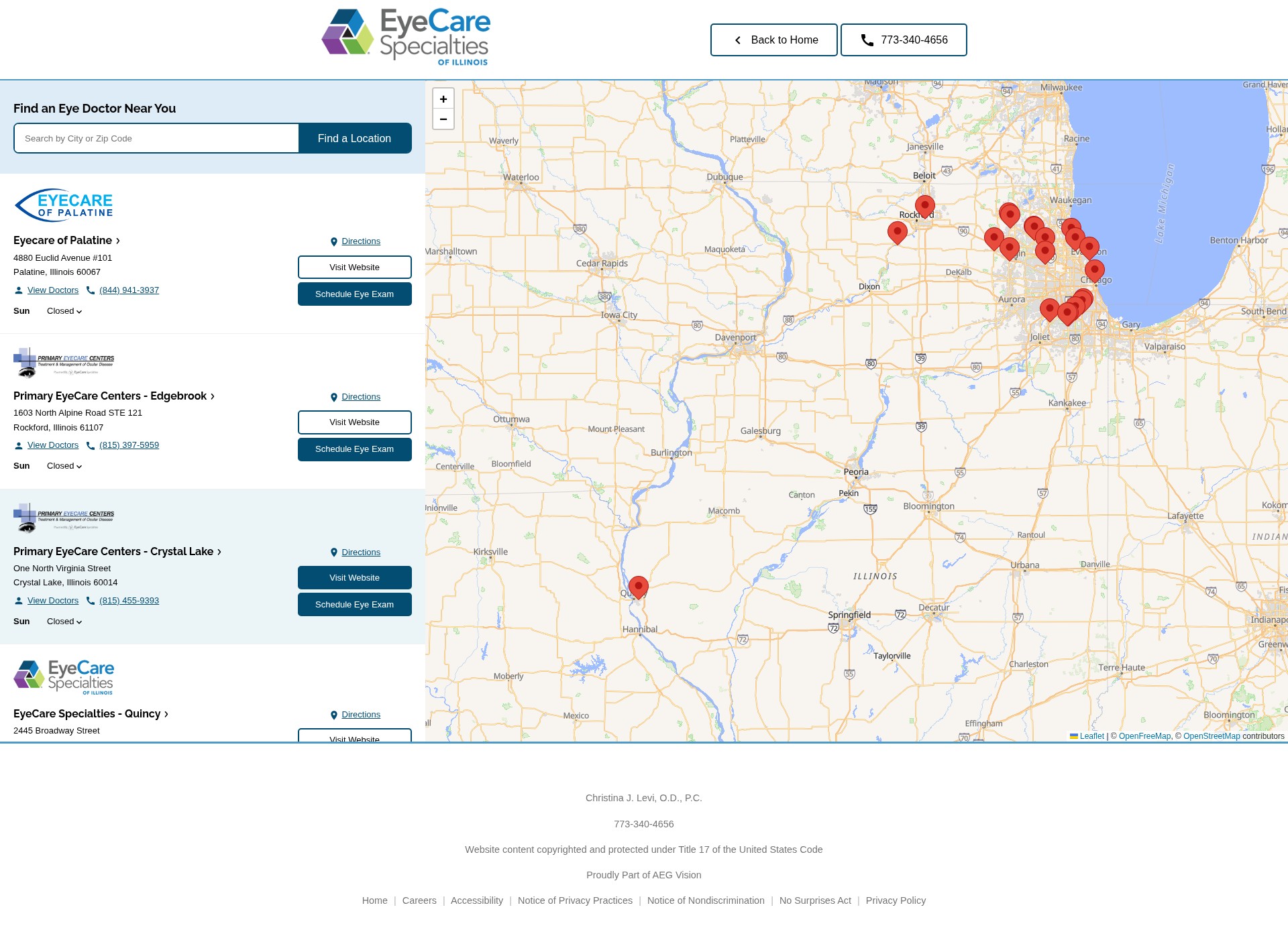Image resolution: width=1288 pixels, height=936 pixels.
Task: Open the Leaflet attribution link
Action: (1087, 736)
